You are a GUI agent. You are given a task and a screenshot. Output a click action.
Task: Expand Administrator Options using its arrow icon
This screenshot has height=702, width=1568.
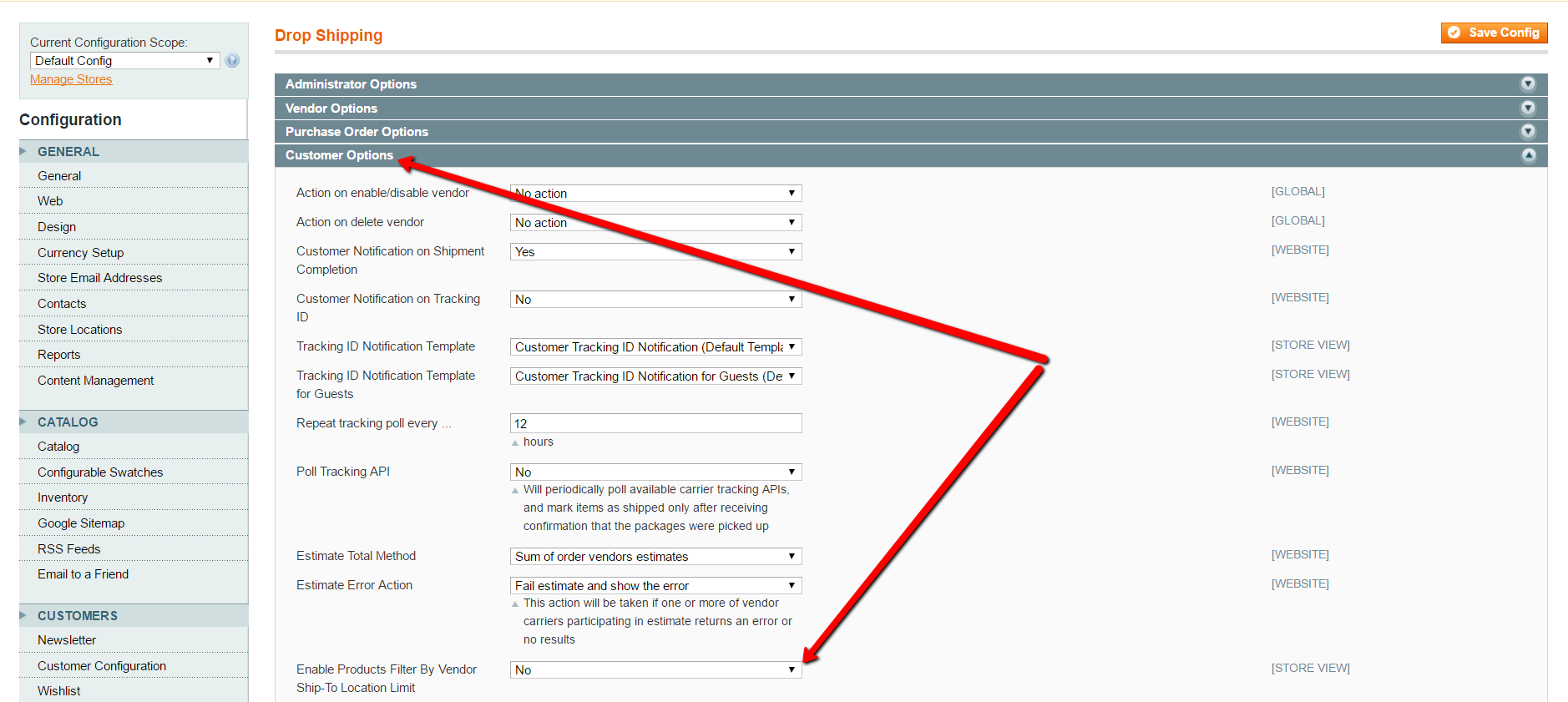pyautogui.click(x=1528, y=83)
